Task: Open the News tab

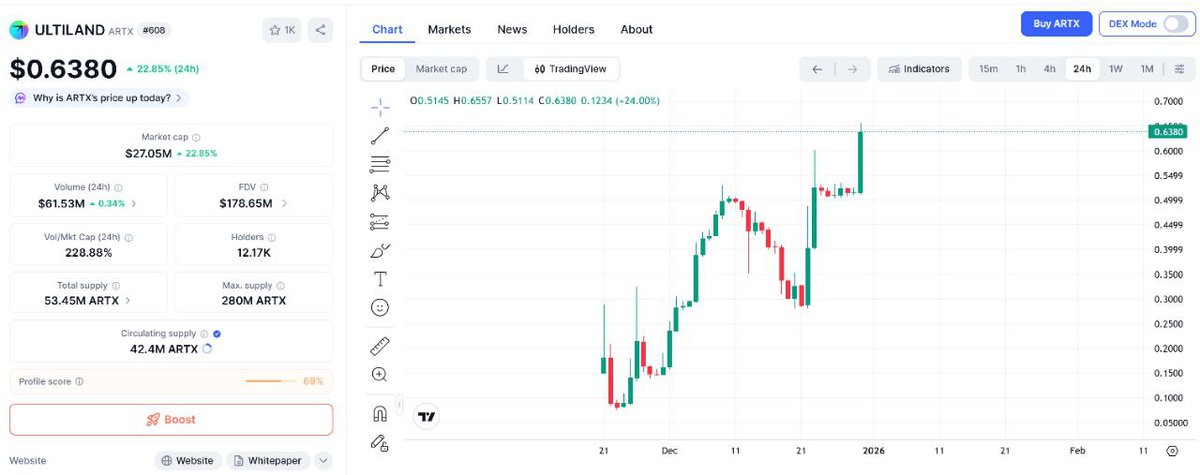Action: (x=512, y=29)
